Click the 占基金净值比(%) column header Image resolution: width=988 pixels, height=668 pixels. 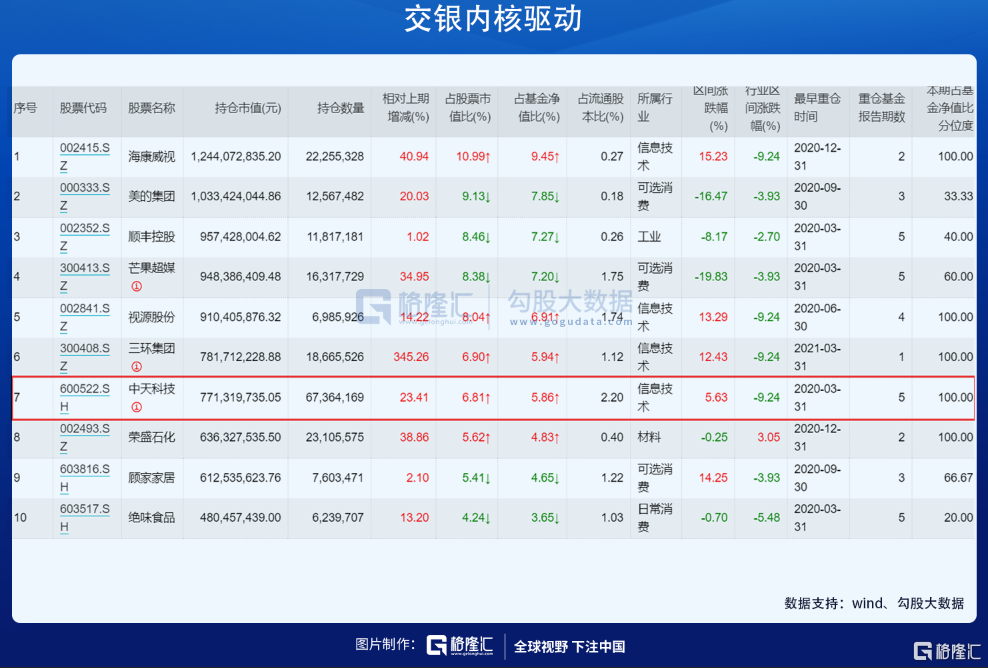[536, 108]
